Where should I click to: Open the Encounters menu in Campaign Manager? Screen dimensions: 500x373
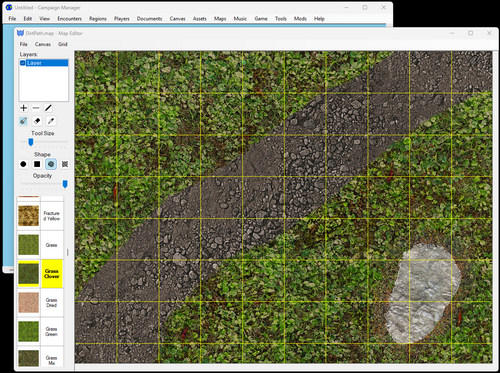click(x=69, y=19)
